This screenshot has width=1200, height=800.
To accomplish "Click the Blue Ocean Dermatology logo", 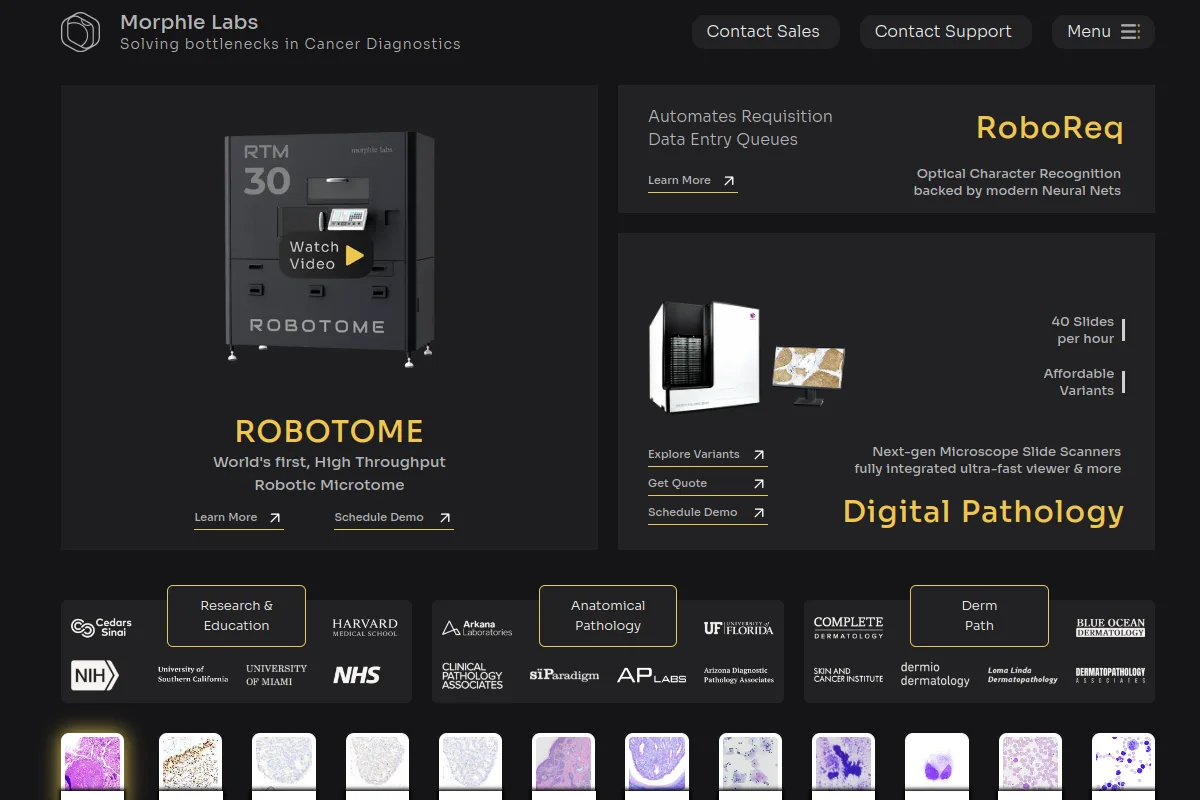I will pos(1111,628).
